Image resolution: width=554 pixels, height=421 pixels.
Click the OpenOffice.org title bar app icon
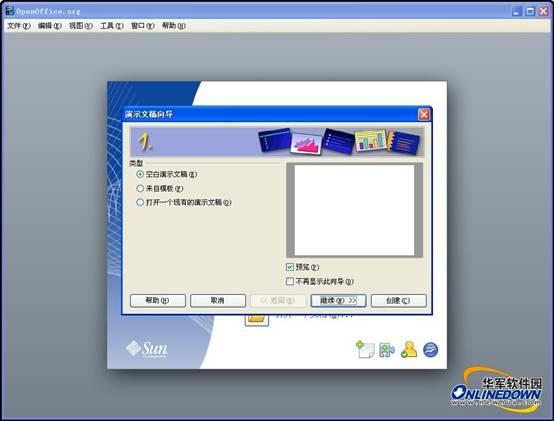(x=10, y=11)
